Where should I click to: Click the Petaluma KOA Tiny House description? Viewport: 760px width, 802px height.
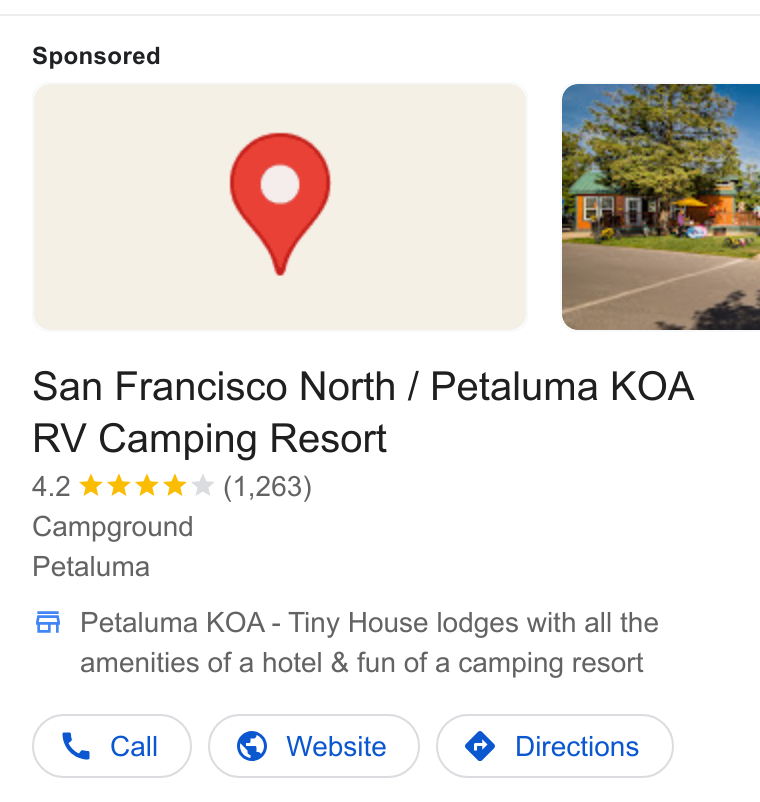click(x=369, y=642)
